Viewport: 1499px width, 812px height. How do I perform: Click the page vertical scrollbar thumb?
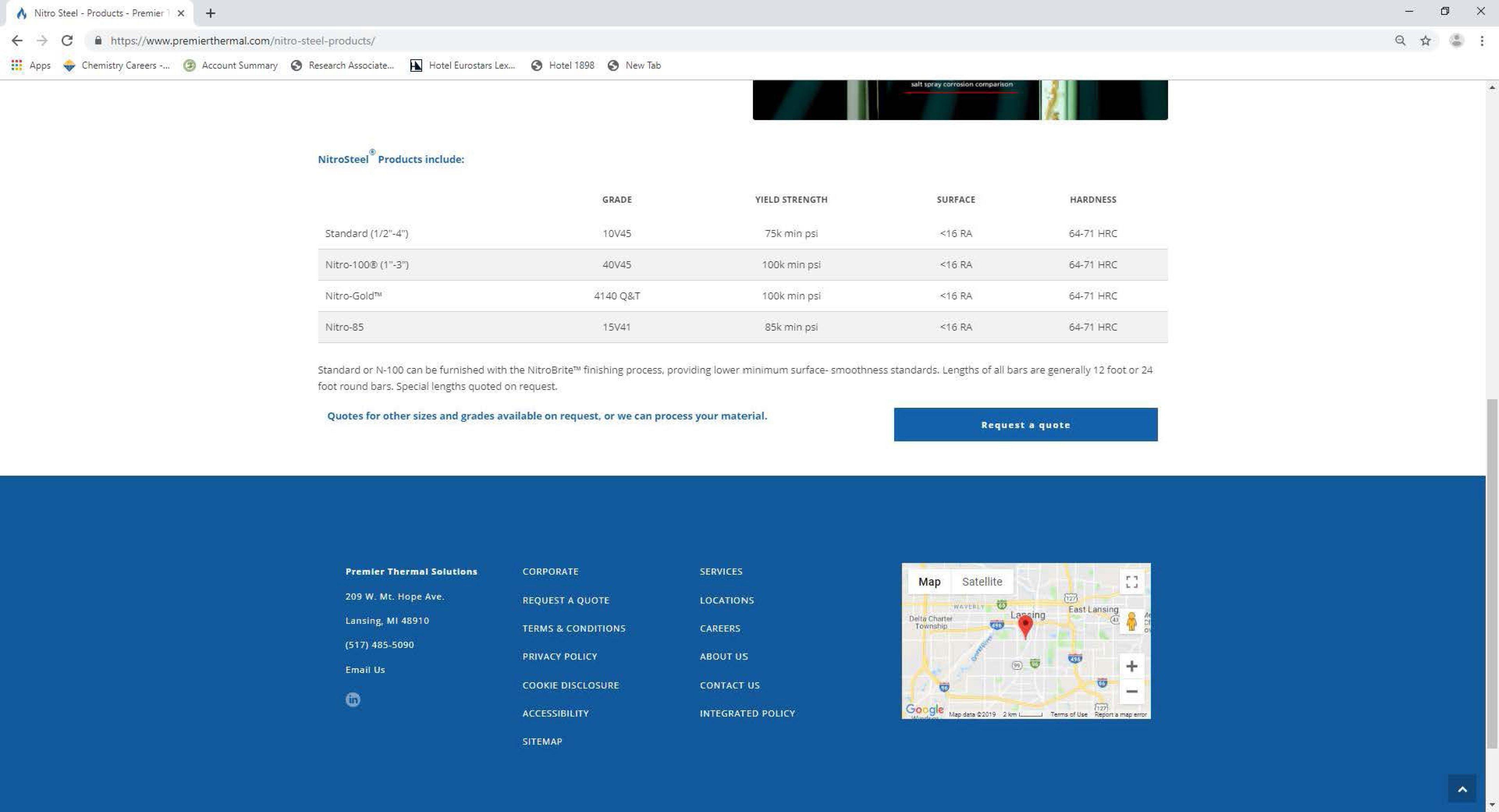pyautogui.click(x=1491, y=573)
